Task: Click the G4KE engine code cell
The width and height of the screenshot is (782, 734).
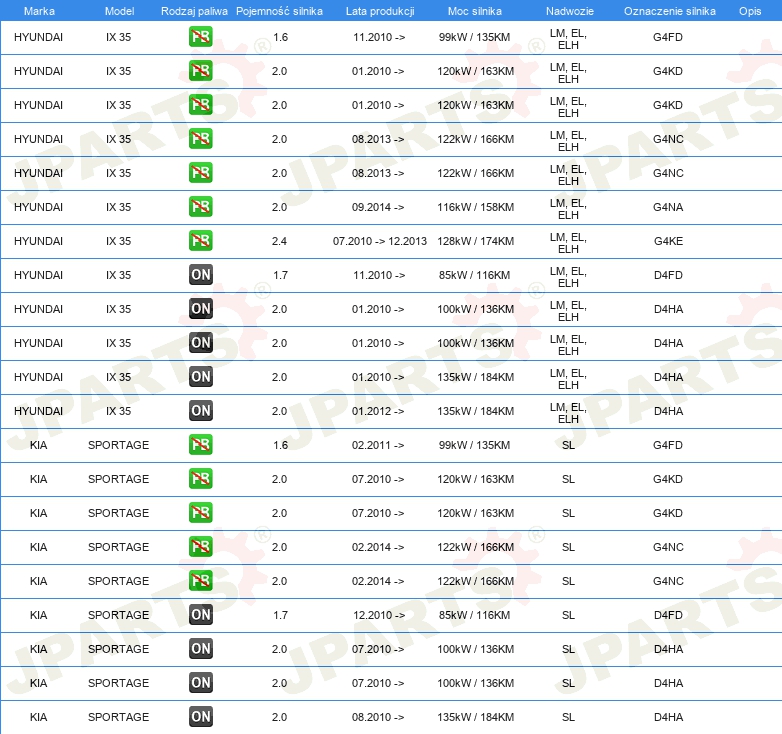Action: click(x=668, y=241)
